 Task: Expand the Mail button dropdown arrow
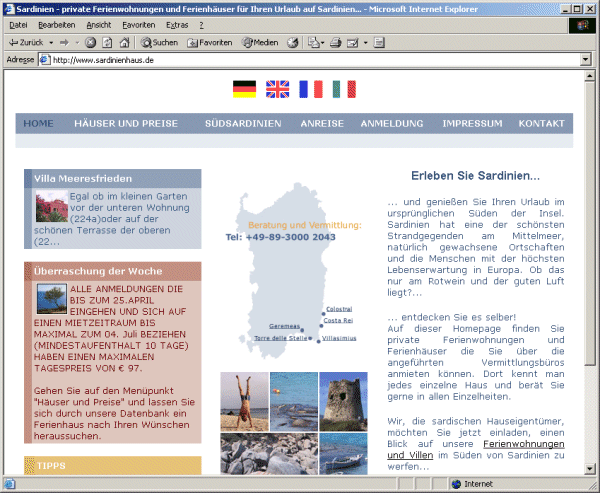[x=324, y=43]
